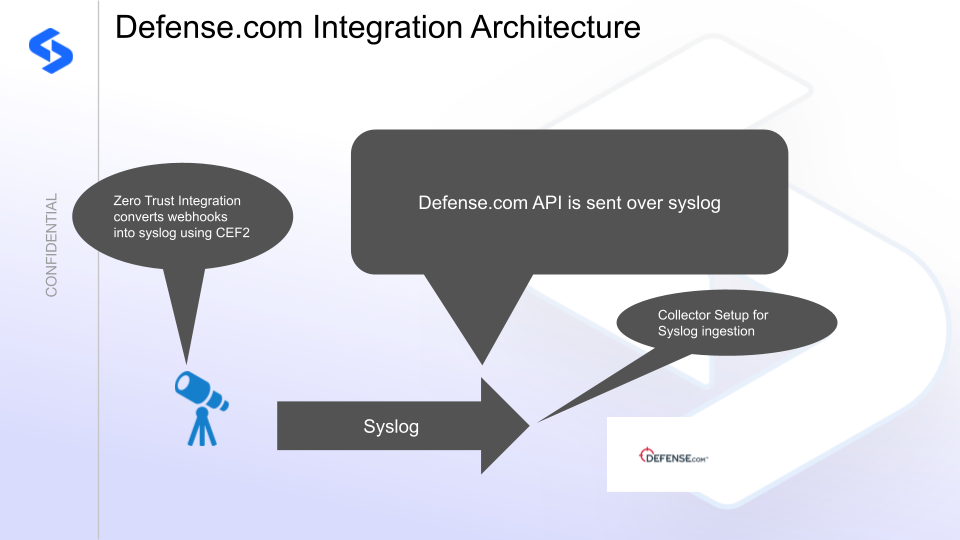Click the 'Defense.com API is sent over syslog' text
The image size is (960, 540).
click(568, 203)
